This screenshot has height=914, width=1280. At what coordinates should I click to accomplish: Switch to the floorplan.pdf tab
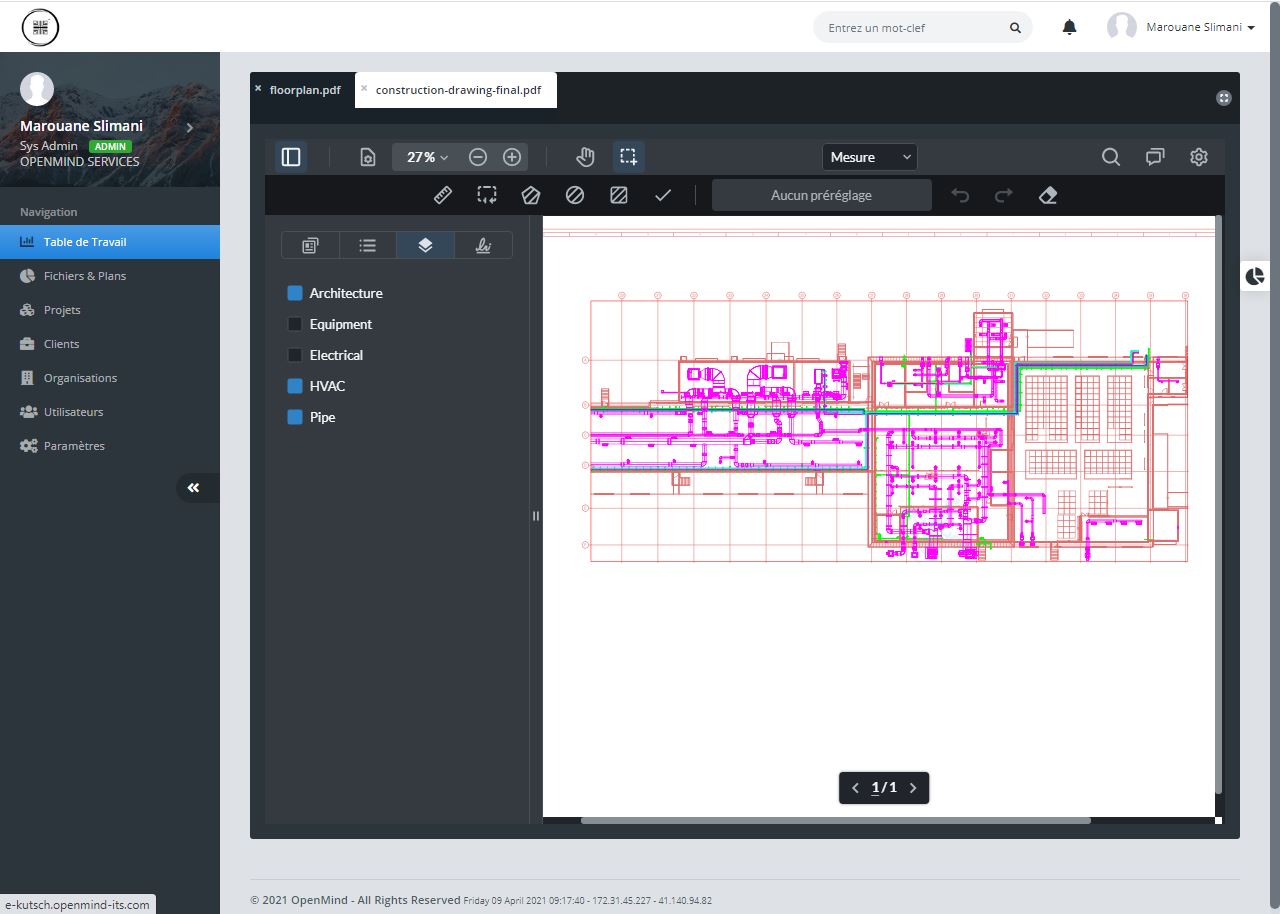coord(304,90)
